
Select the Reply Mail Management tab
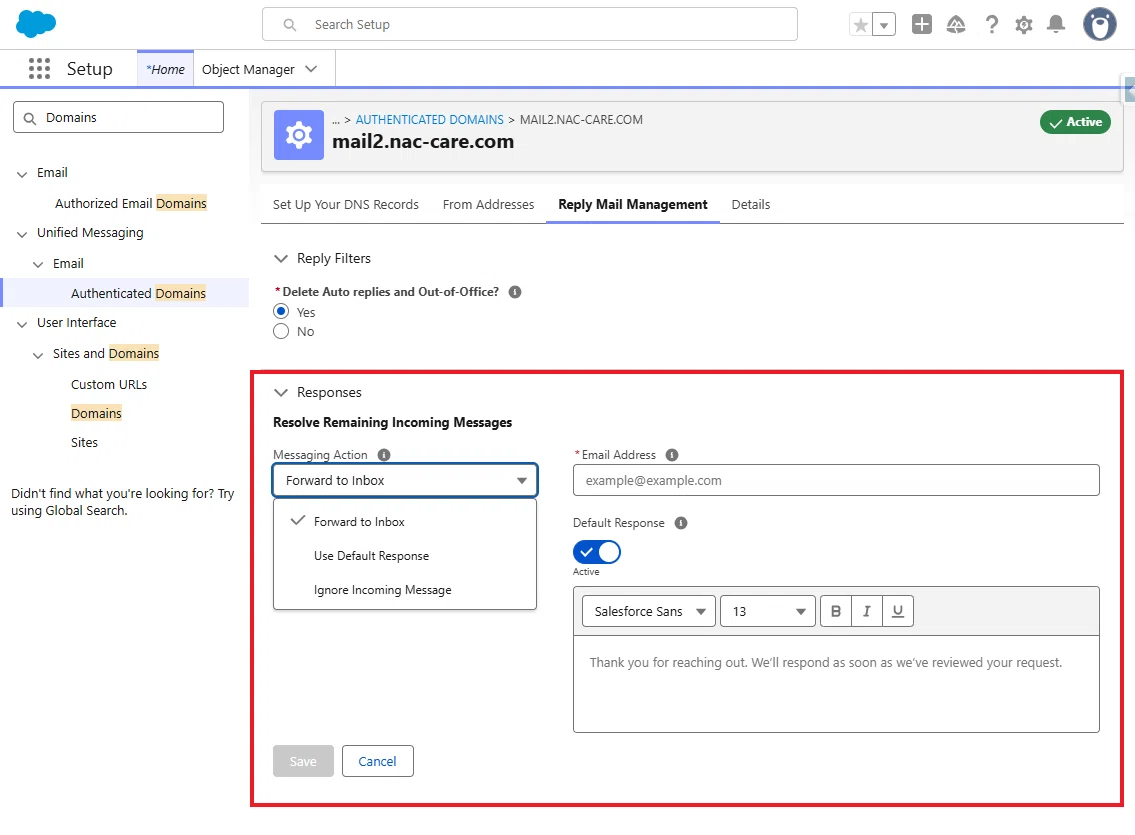(633, 205)
